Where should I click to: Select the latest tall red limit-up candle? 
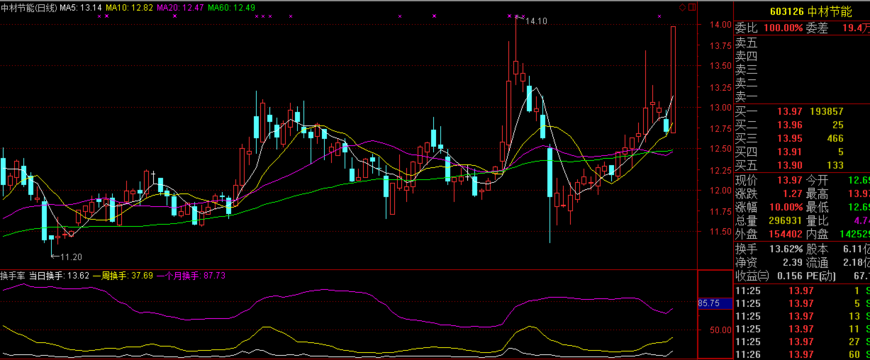coord(673,79)
